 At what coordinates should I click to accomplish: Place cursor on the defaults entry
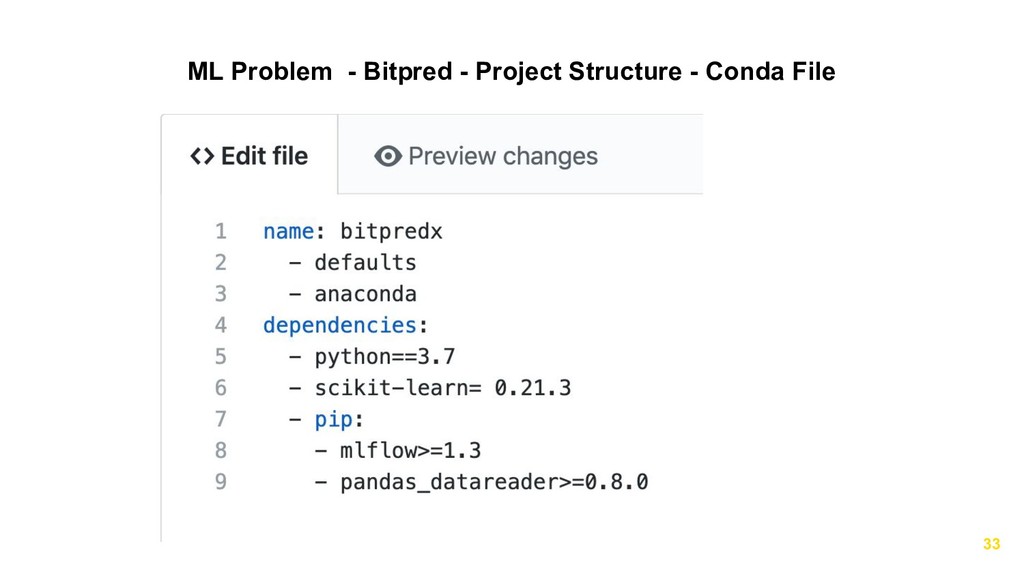pos(365,263)
